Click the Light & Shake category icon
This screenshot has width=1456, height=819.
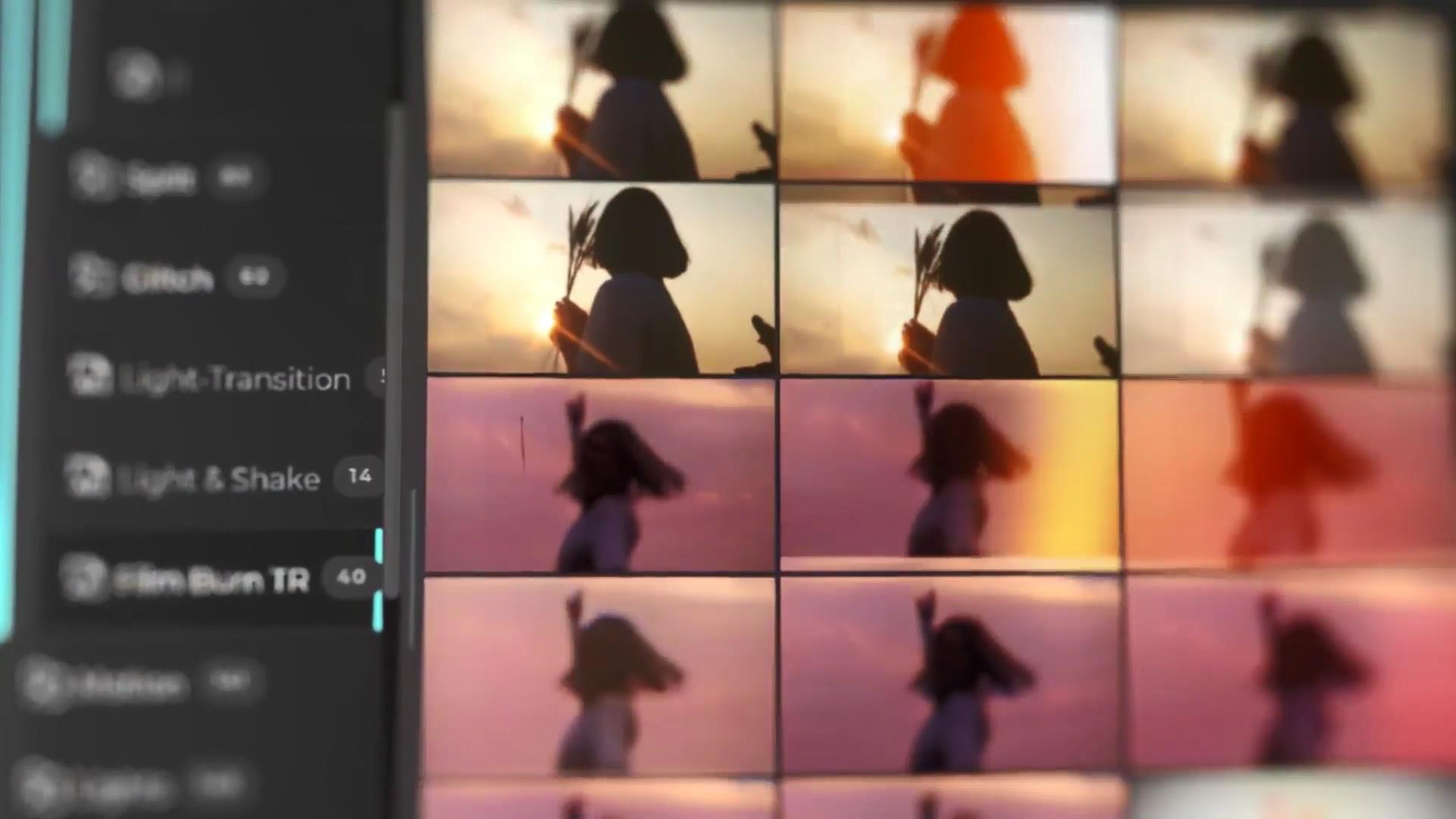(86, 476)
